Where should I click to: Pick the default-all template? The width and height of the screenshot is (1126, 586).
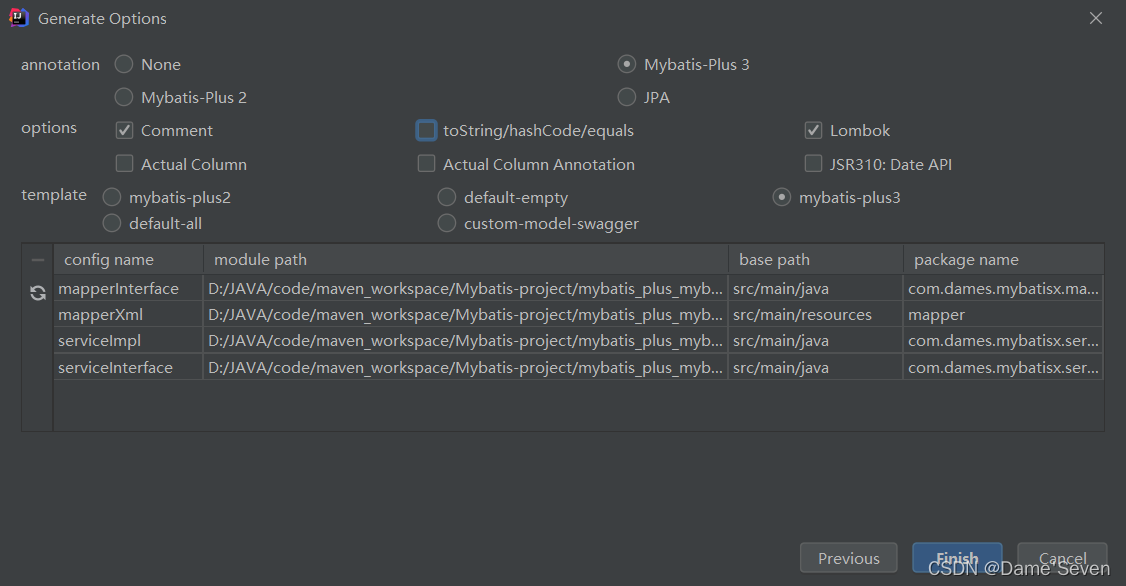112,223
